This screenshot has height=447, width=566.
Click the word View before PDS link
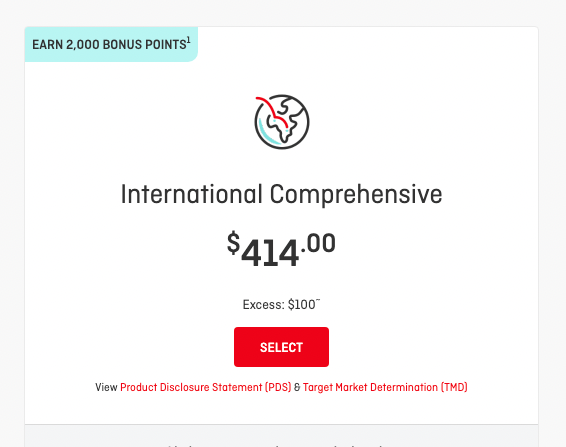click(x=106, y=387)
